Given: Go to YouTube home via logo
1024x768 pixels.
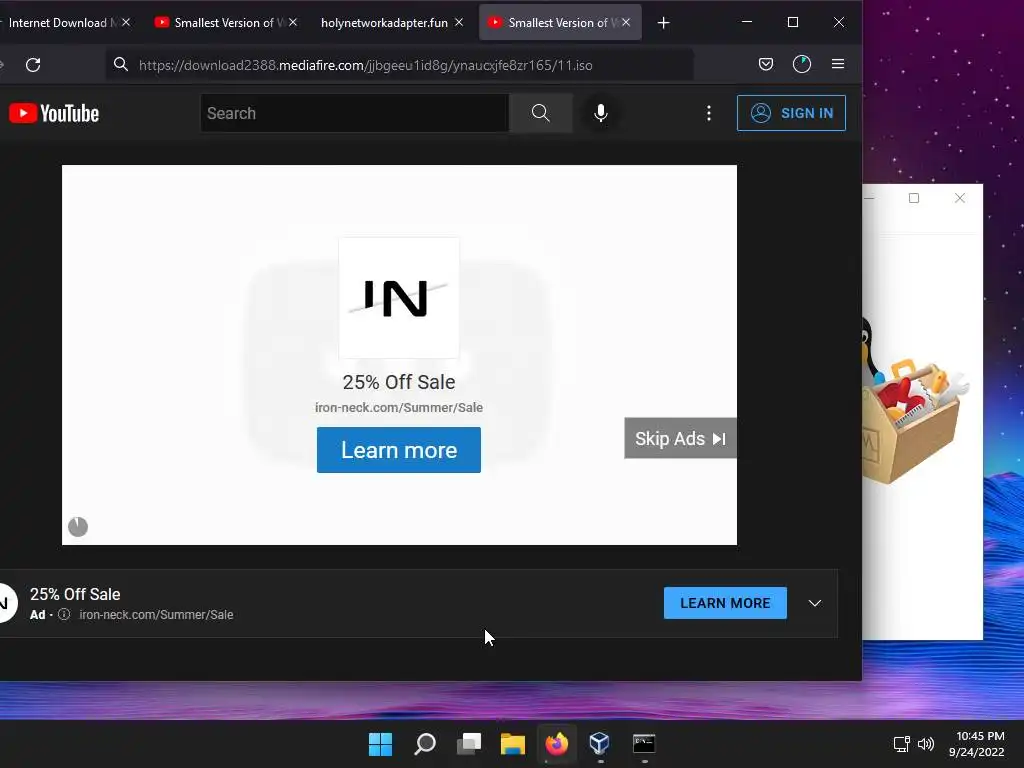Looking at the screenshot, I should [54, 114].
